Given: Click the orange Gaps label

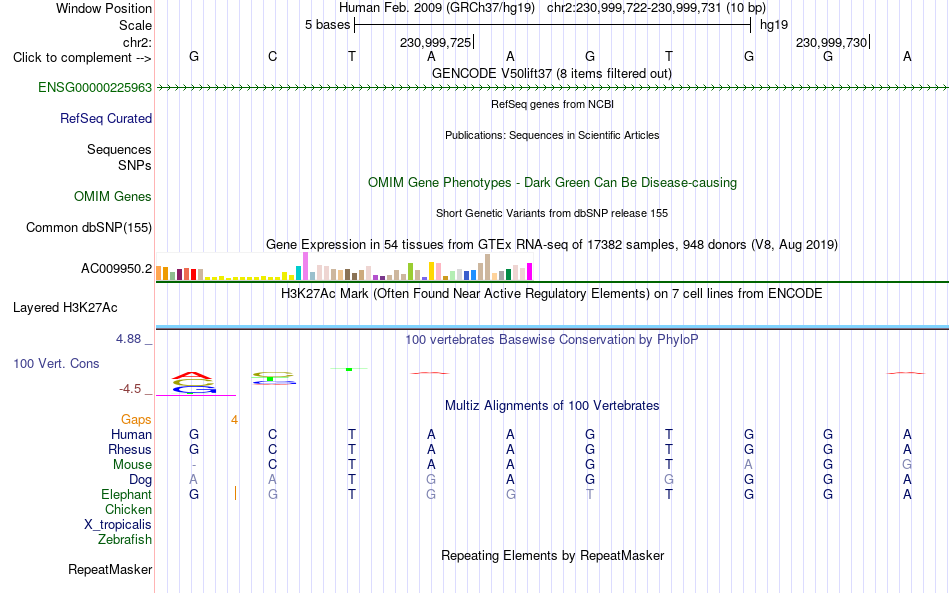Looking at the screenshot, I should [136, 419].
